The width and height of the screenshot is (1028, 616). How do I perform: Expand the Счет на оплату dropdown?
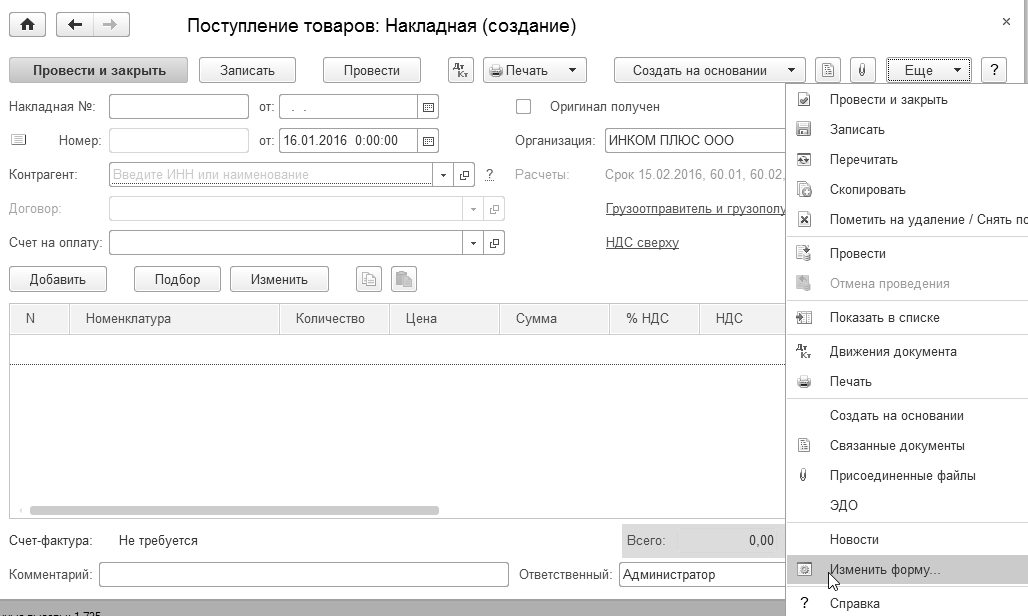click(473, 243)
